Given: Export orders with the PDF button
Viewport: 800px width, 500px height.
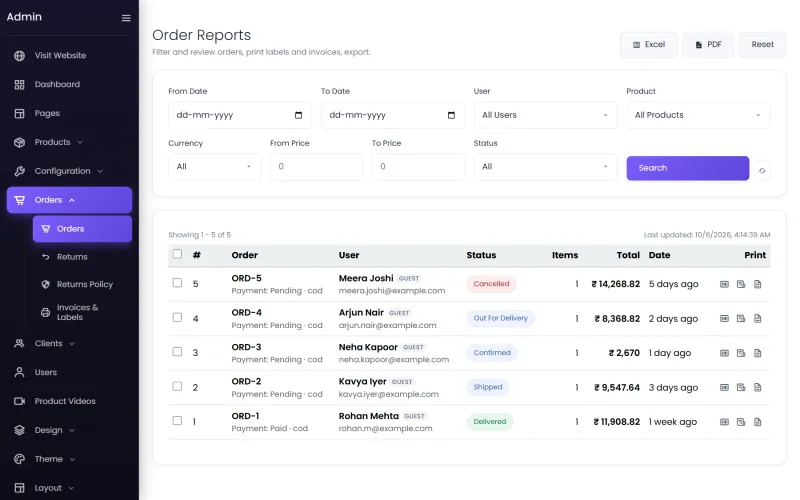Looking at the screenshot, I should pos(708,45).
